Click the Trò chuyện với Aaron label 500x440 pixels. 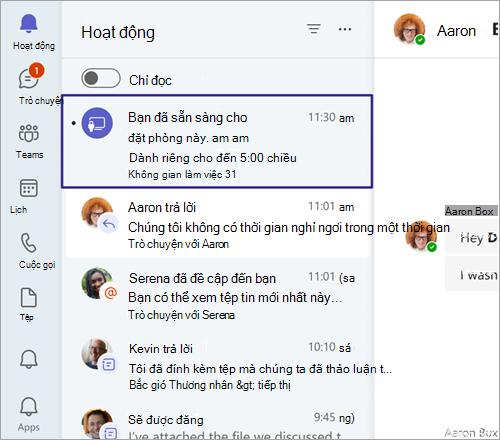click(x=179, y=244)
